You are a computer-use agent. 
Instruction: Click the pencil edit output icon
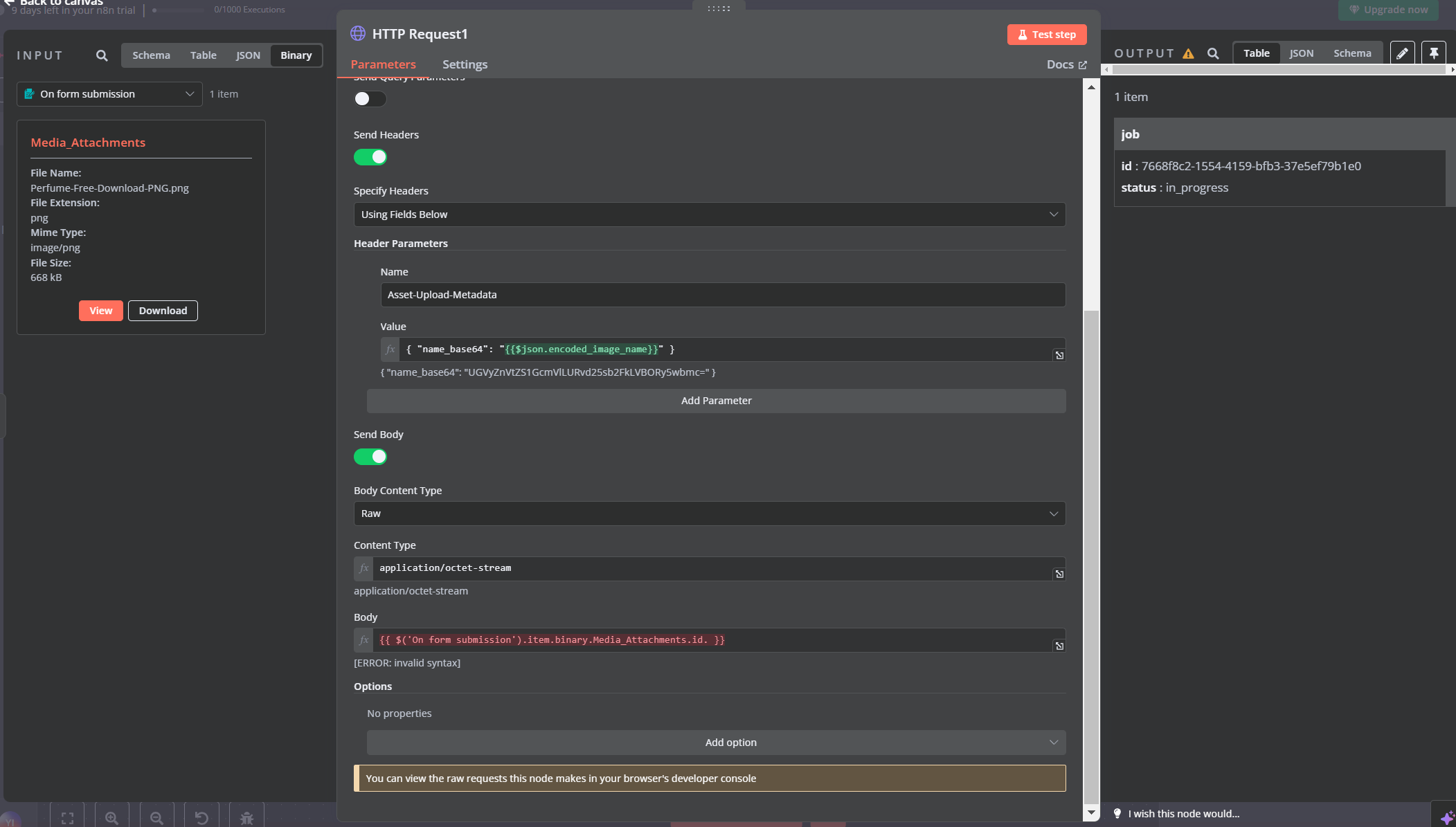tap(1402, 53)
